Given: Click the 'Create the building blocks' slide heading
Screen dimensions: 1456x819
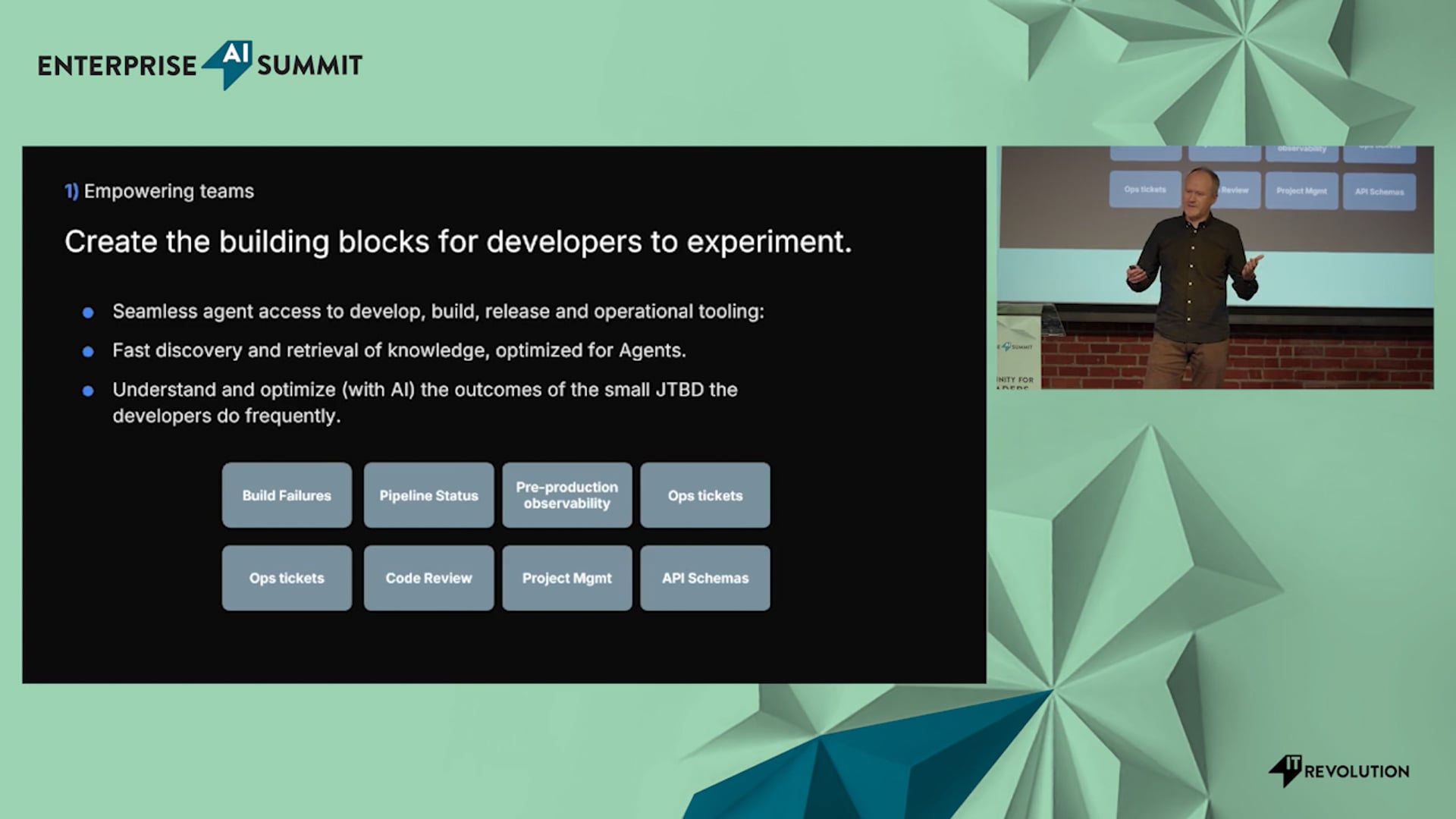Looking at the screenshot, I should coord(458,242).
